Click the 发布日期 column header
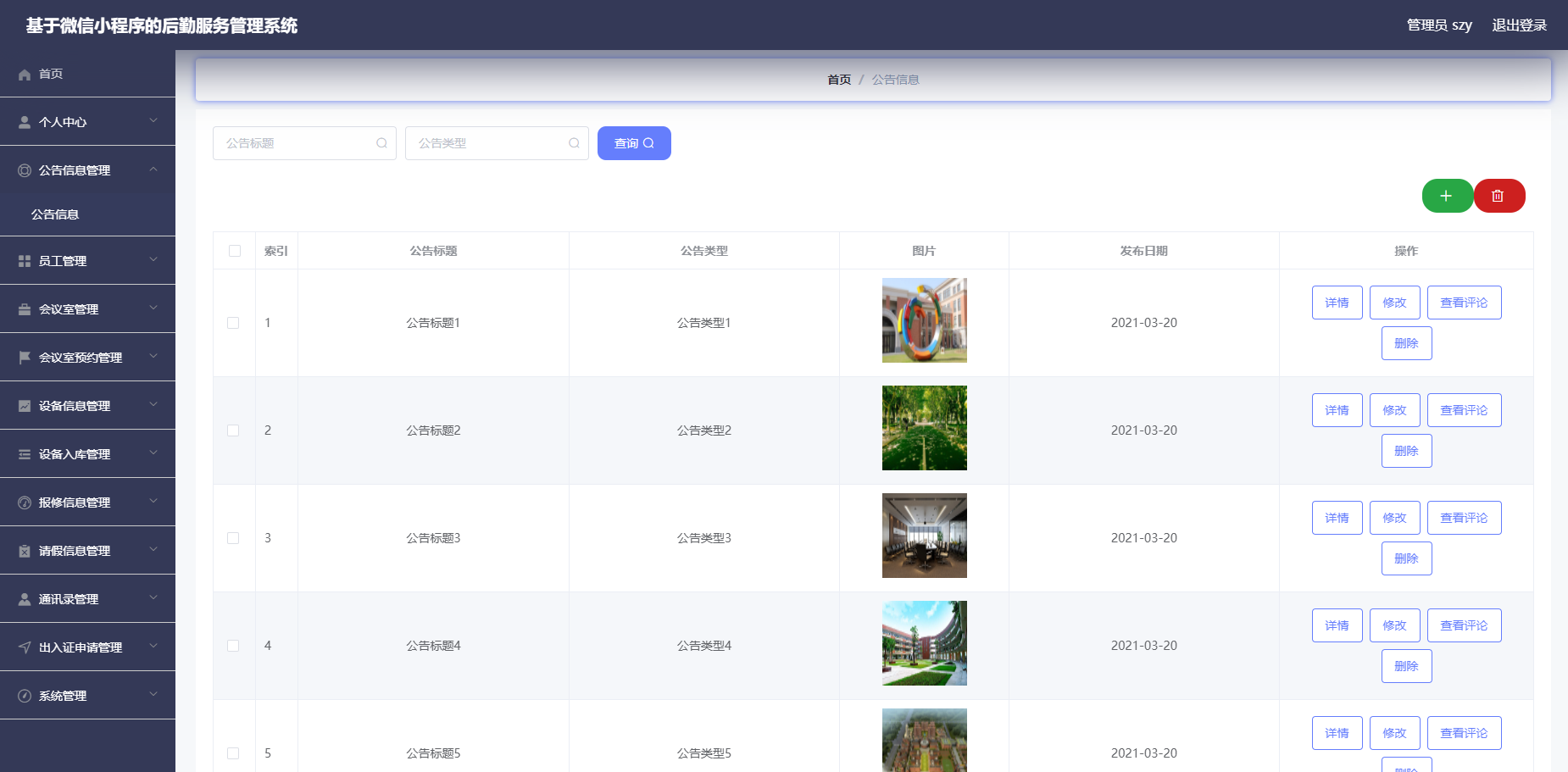Image resolution: width=1568 pixels, height=772 pixels. point(1144,251)
